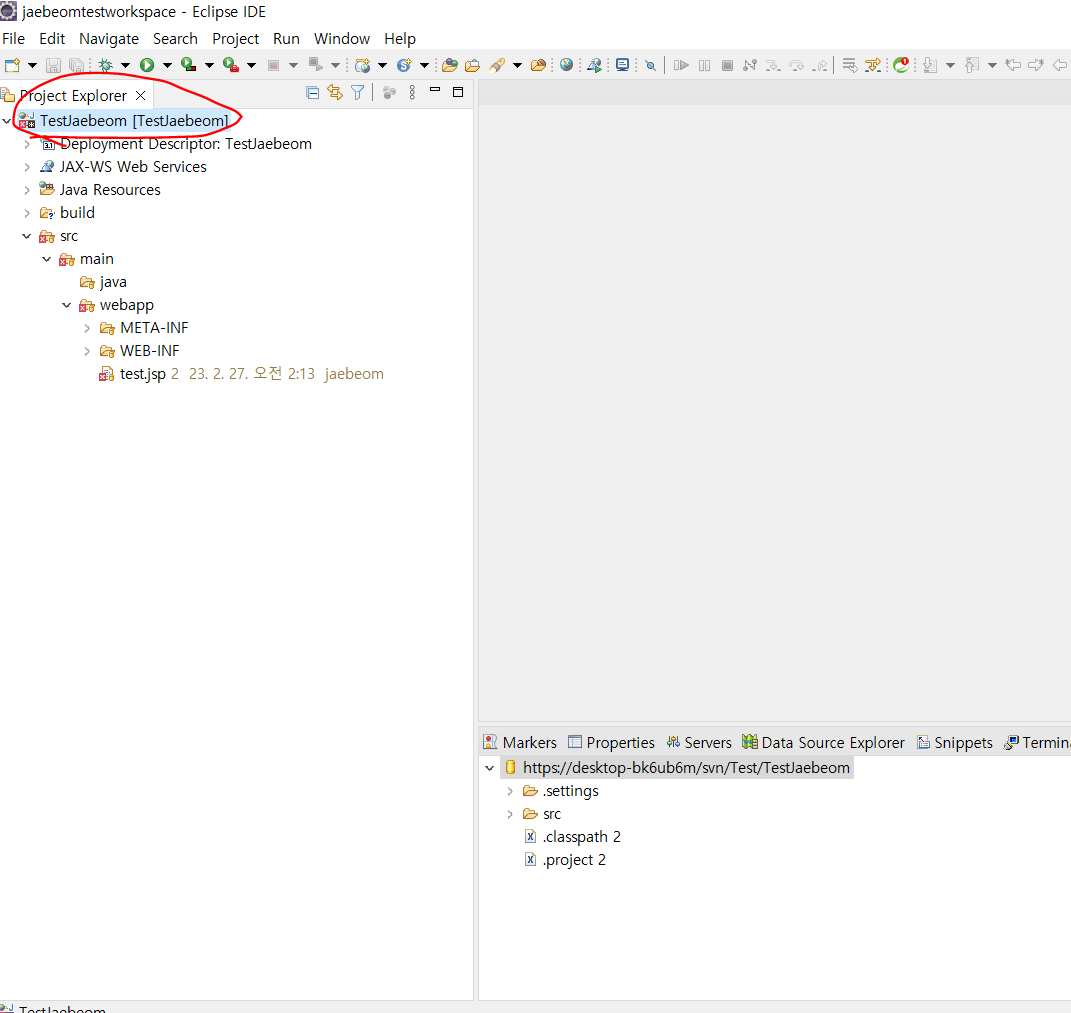Close the Project Explorer tab
The width and height of the screenshot is (1071, 1013).
(x=141, y=96)
